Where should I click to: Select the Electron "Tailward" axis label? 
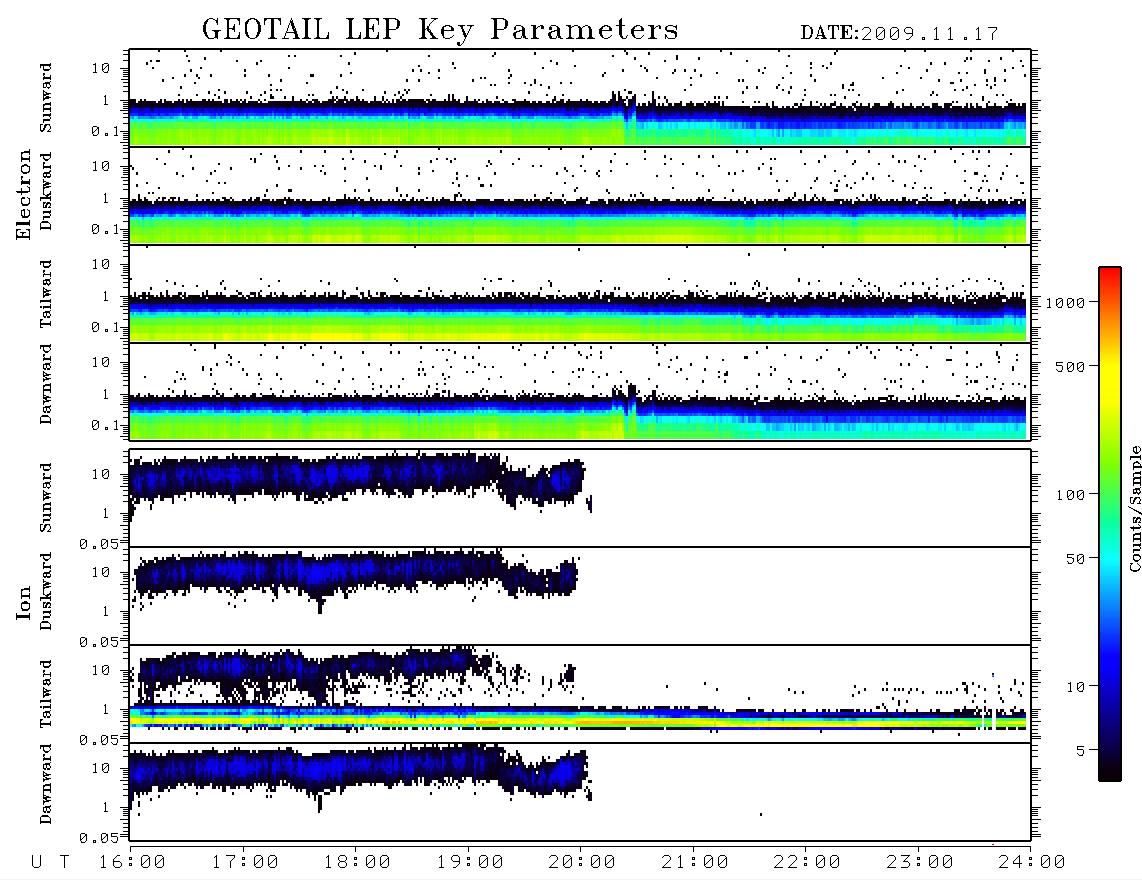pos(46,294)
